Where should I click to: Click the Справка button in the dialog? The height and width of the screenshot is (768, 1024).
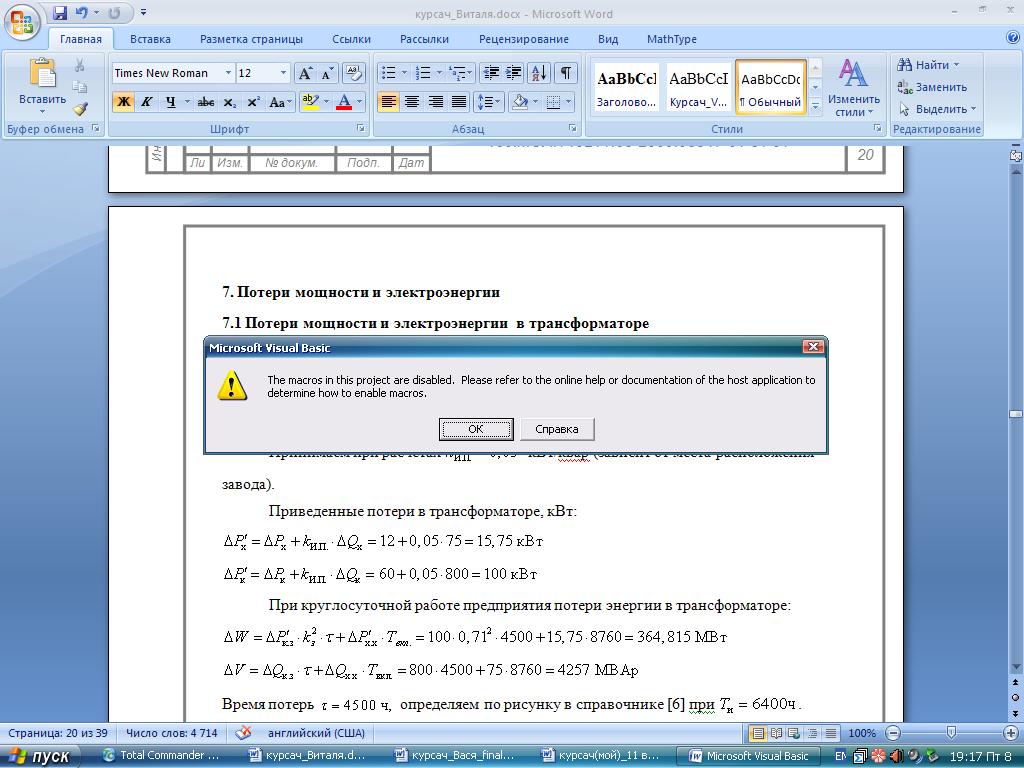coord(556,429)
